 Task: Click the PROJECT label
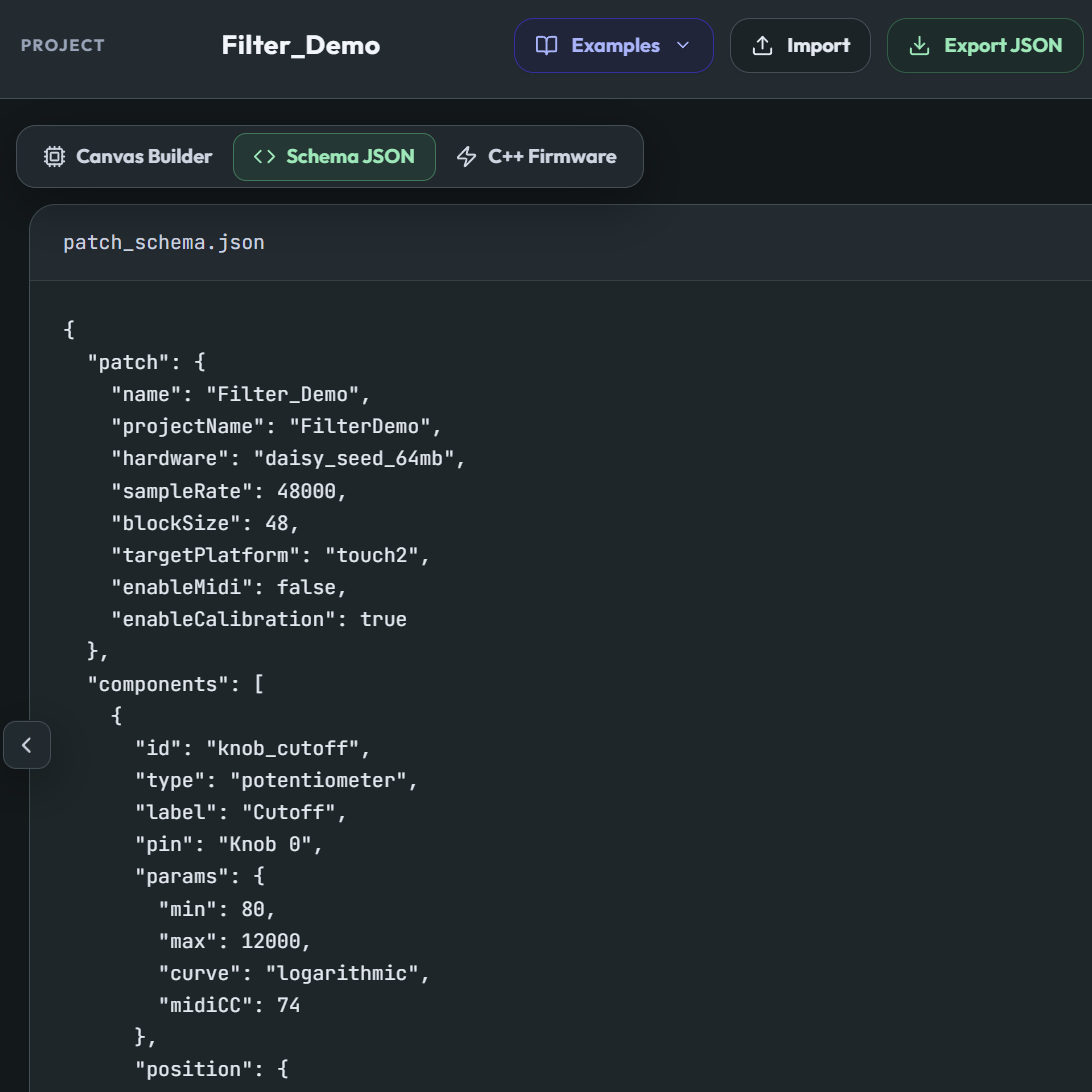(63, 45)
